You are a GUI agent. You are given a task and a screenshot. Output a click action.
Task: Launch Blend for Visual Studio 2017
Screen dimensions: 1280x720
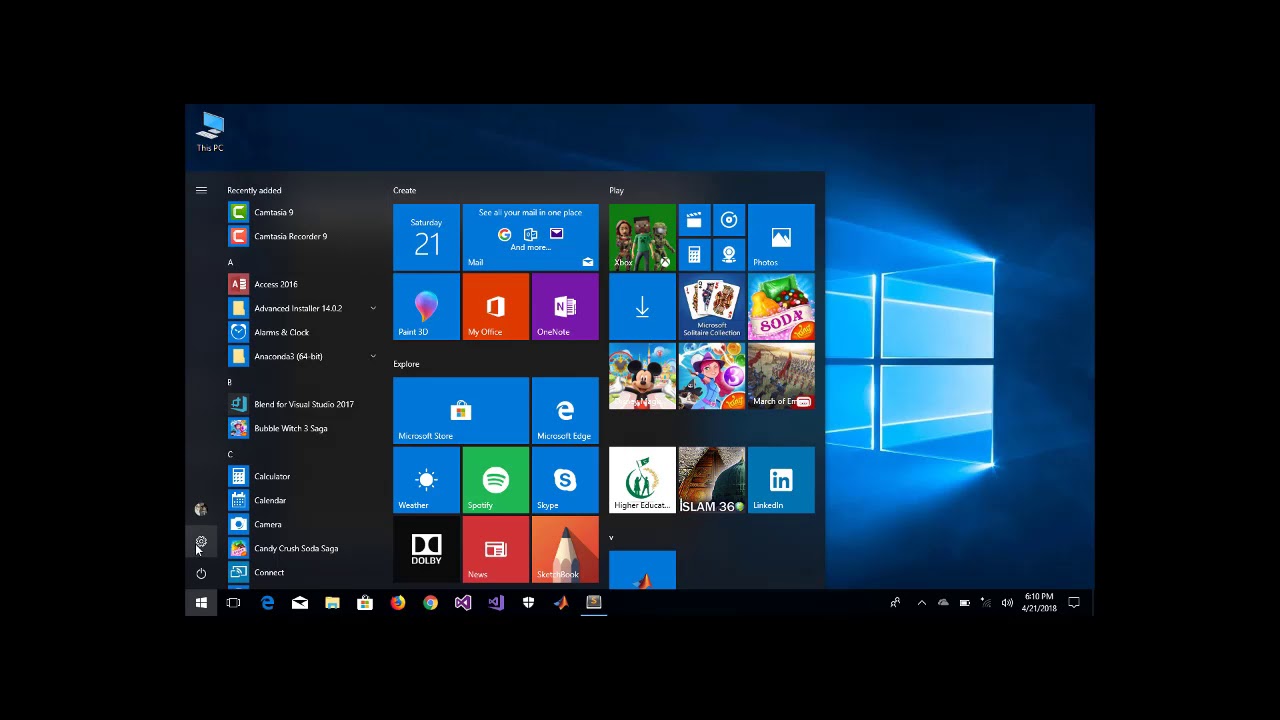tap(304, 404)
